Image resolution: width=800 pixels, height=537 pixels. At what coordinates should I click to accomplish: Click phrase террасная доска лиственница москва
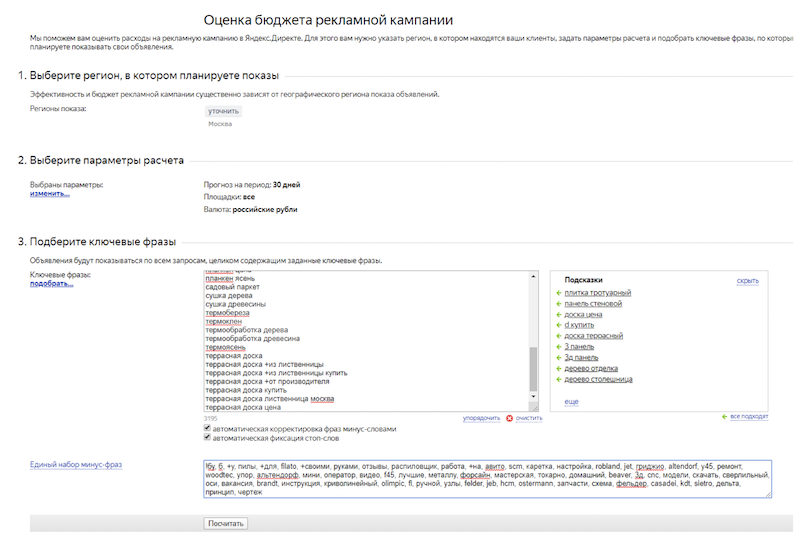270,399
